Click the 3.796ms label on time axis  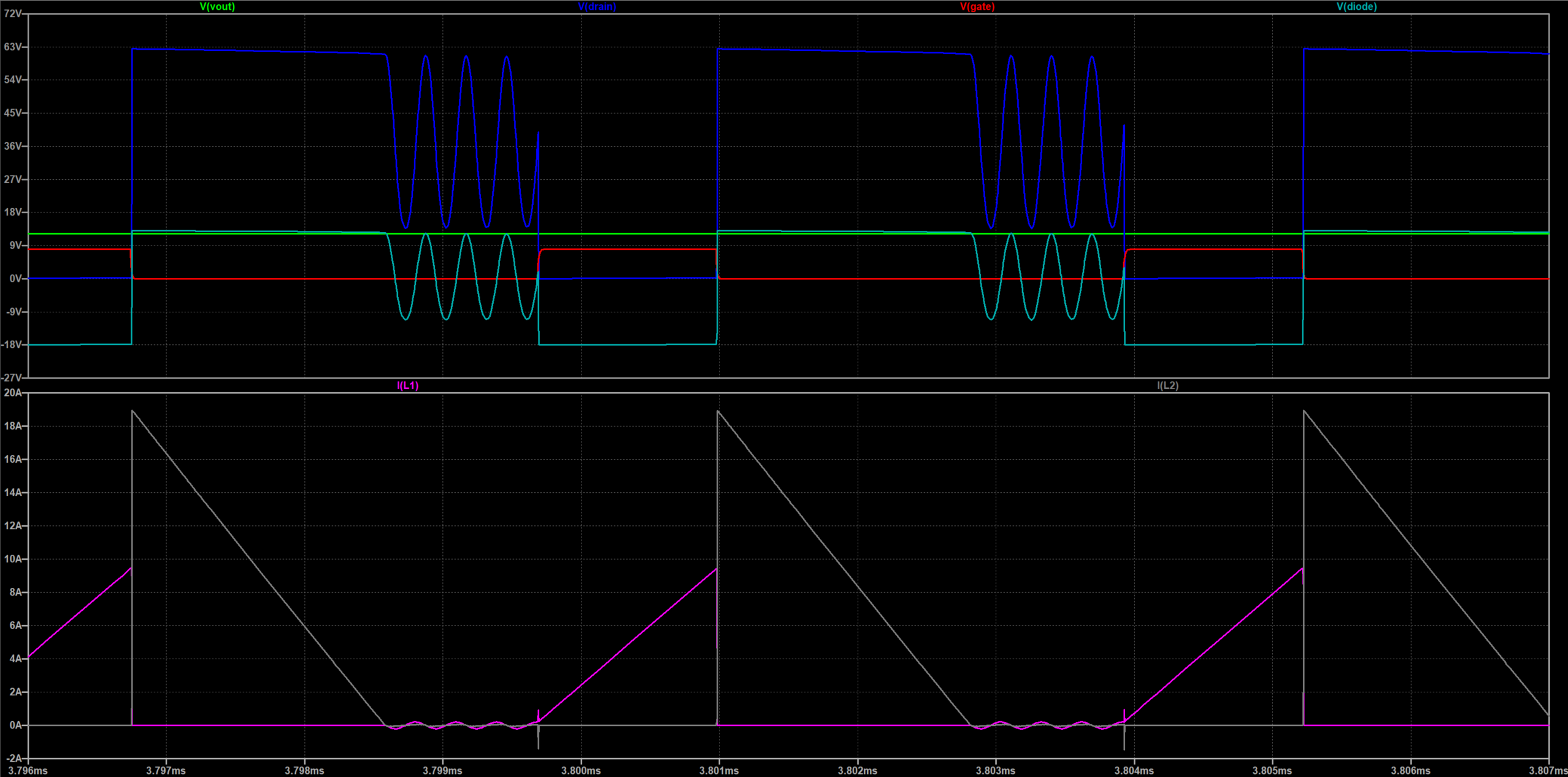coord(28,770)
